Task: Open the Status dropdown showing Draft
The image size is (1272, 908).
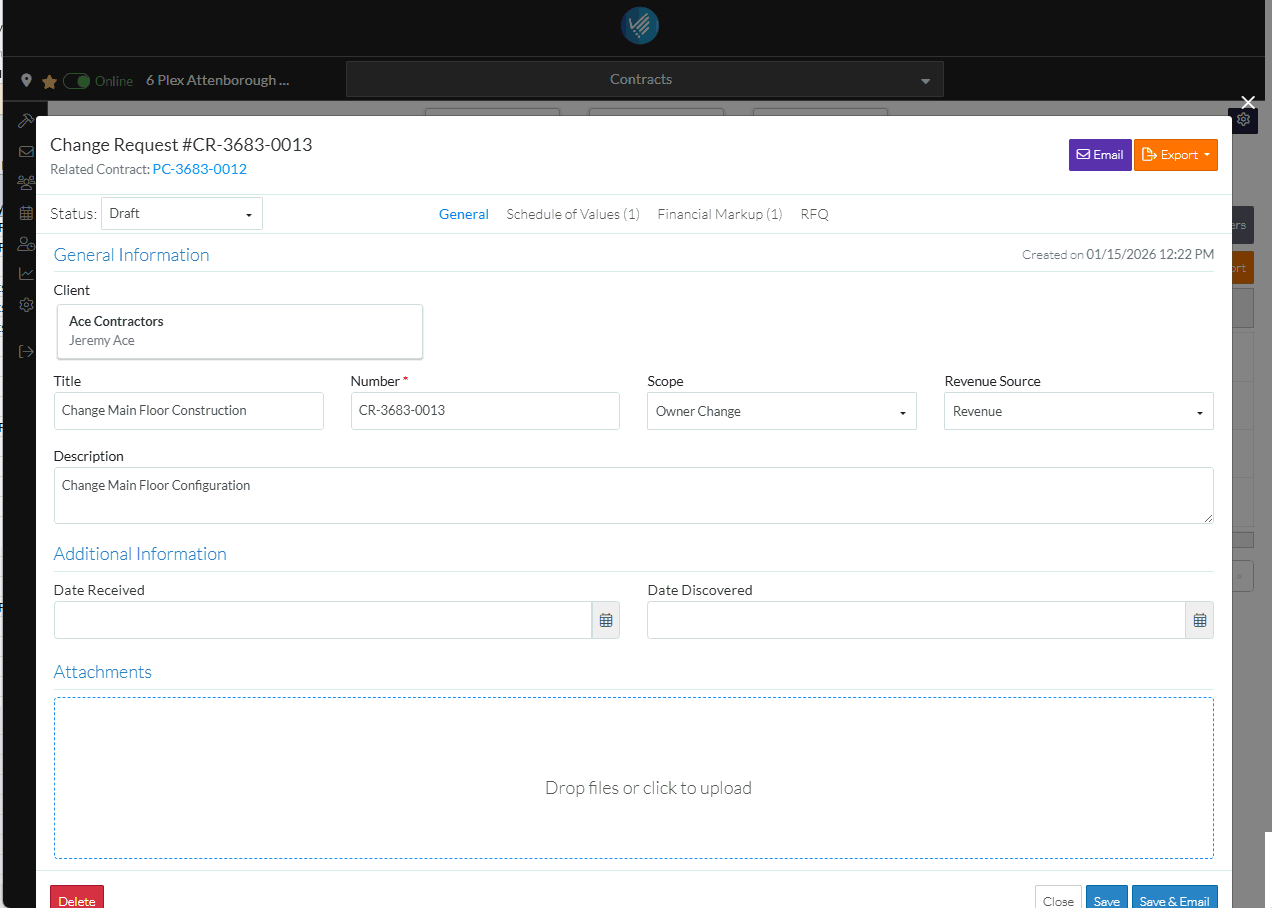Action: coord(182,214)
